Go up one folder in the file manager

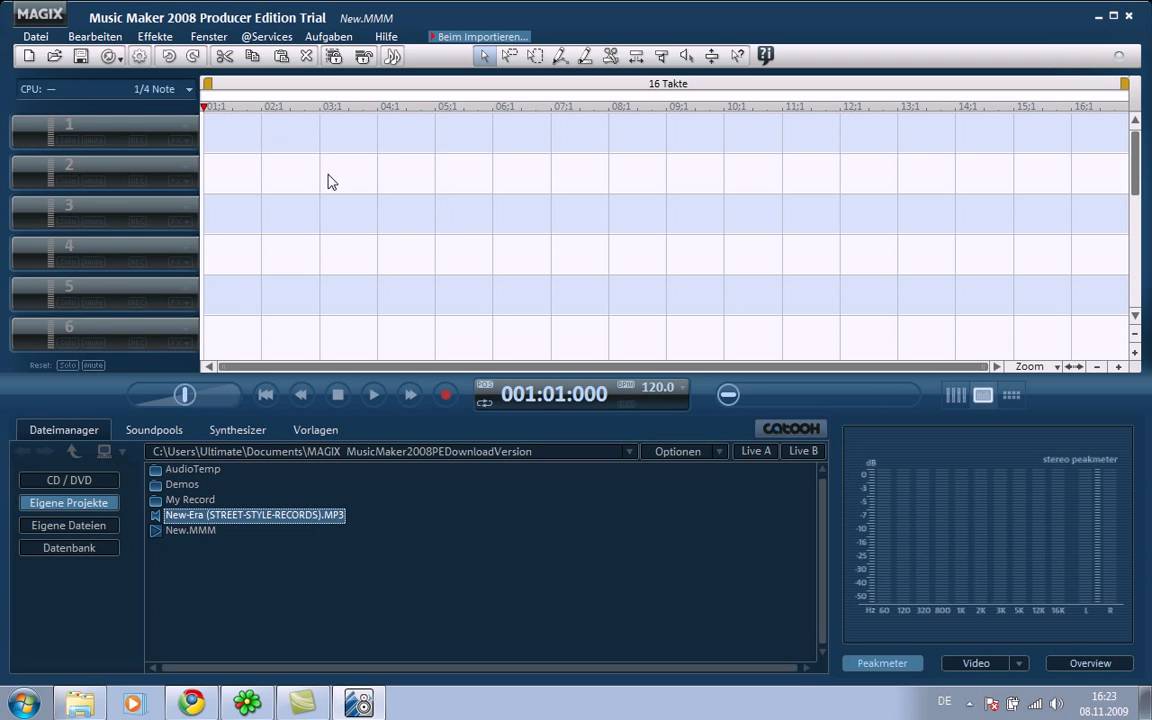73,451
